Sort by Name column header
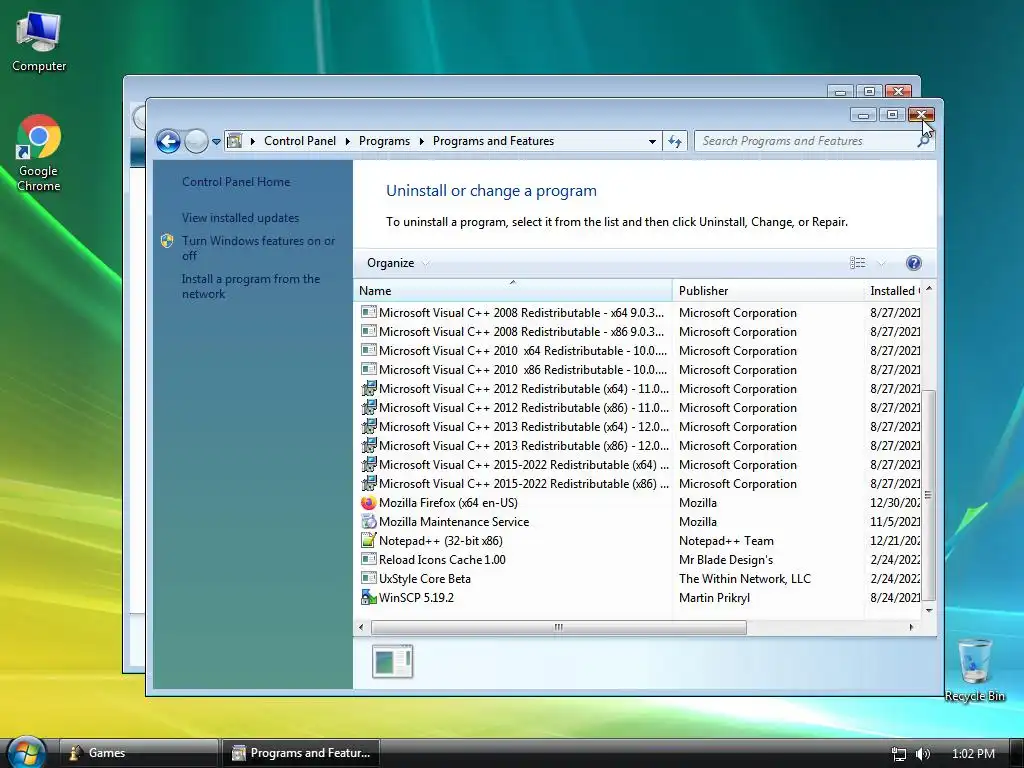 tap(513, 291)
